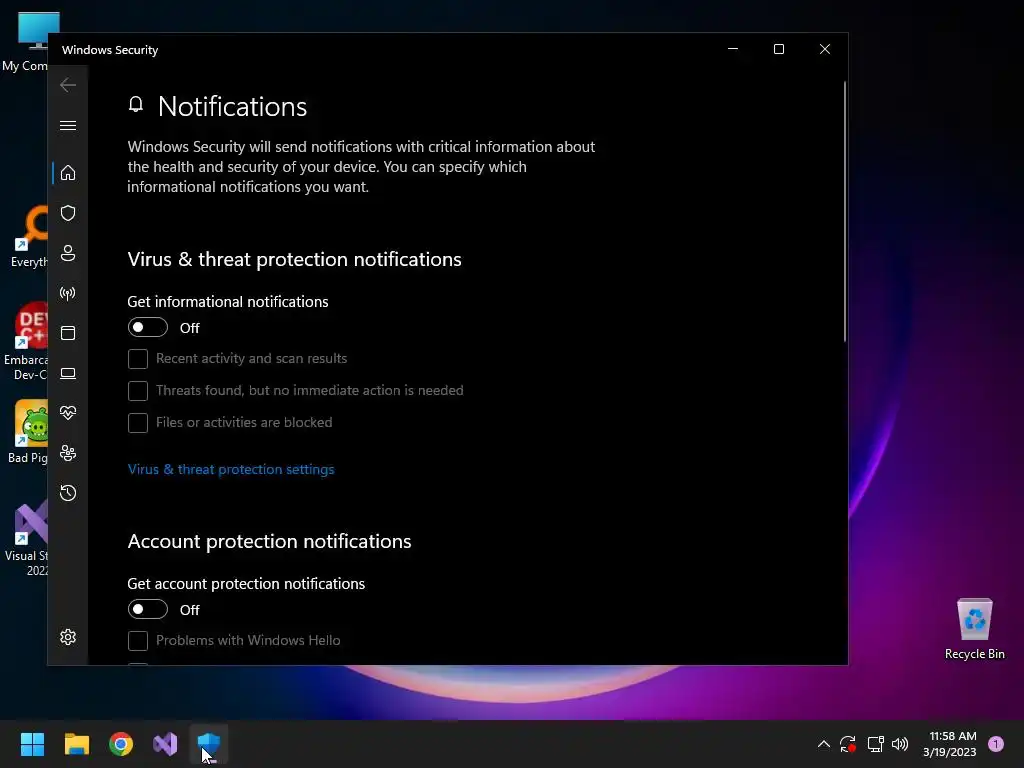Open Device performance & health heart icon
Screen dimensions: 1024x768
[68, 413]
